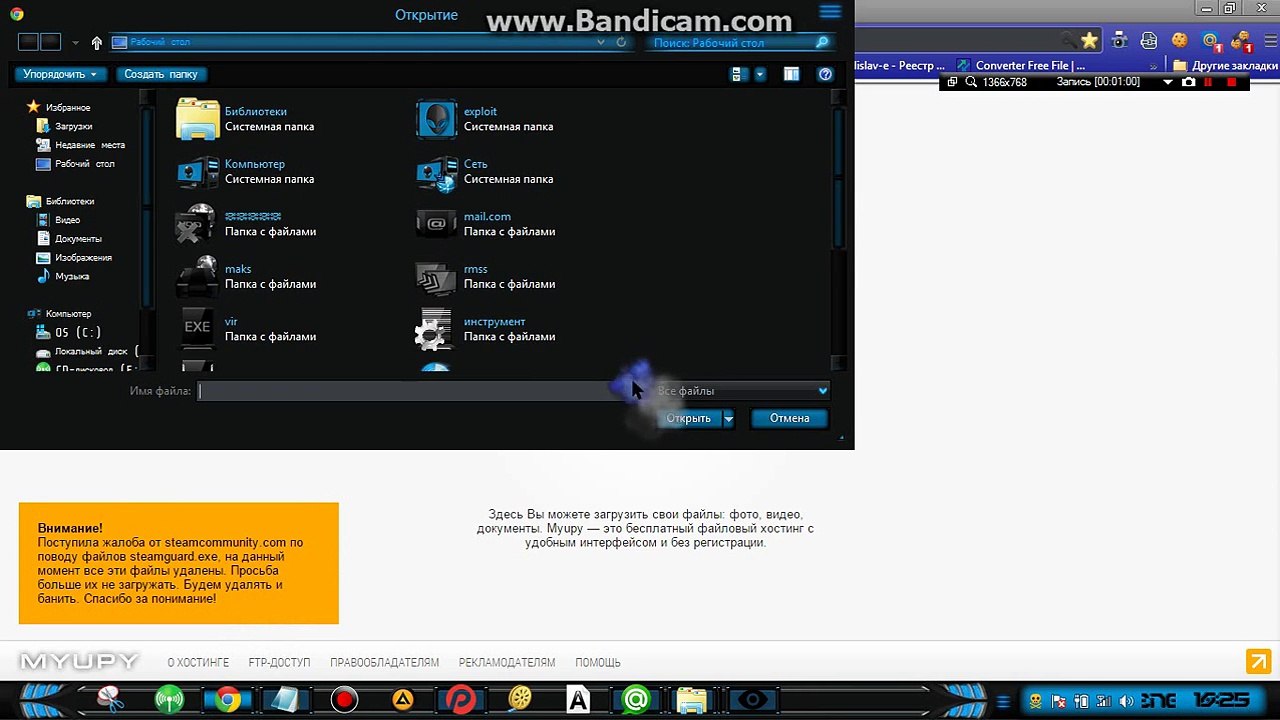The height and width of the screenshot is (720, 1280).
Task: Expand the view options dropdown arrow
Action: [x=760, y=74]
